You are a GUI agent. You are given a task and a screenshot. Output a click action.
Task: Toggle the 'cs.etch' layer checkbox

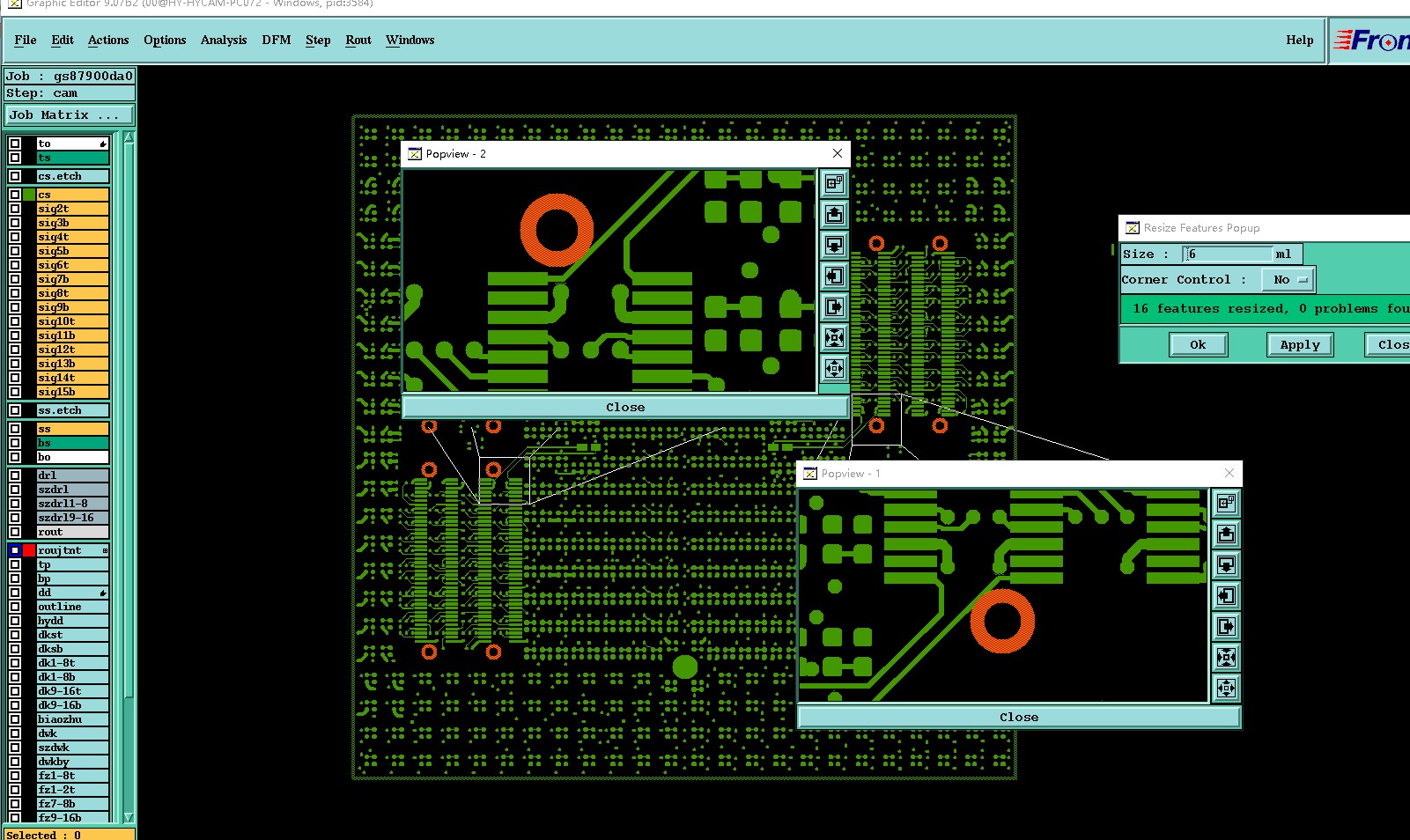(x=15, y=176)
